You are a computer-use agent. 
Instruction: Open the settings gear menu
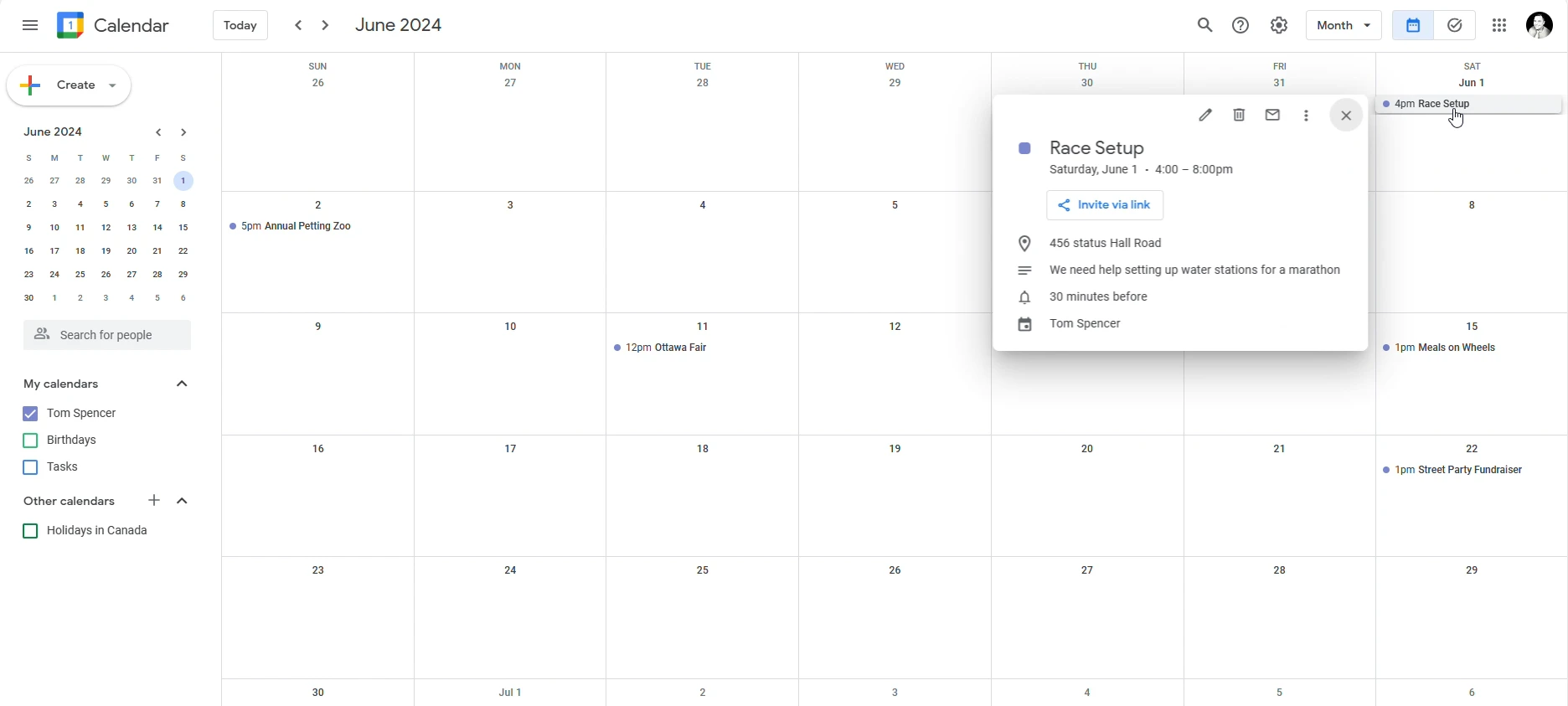click(x=1279, y=26)
